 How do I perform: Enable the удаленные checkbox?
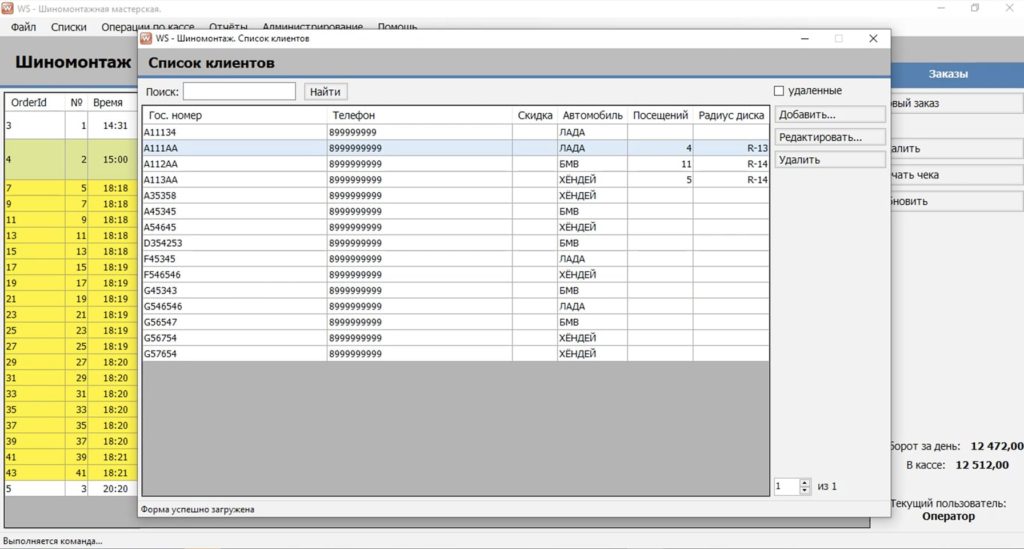pos(778,91)
